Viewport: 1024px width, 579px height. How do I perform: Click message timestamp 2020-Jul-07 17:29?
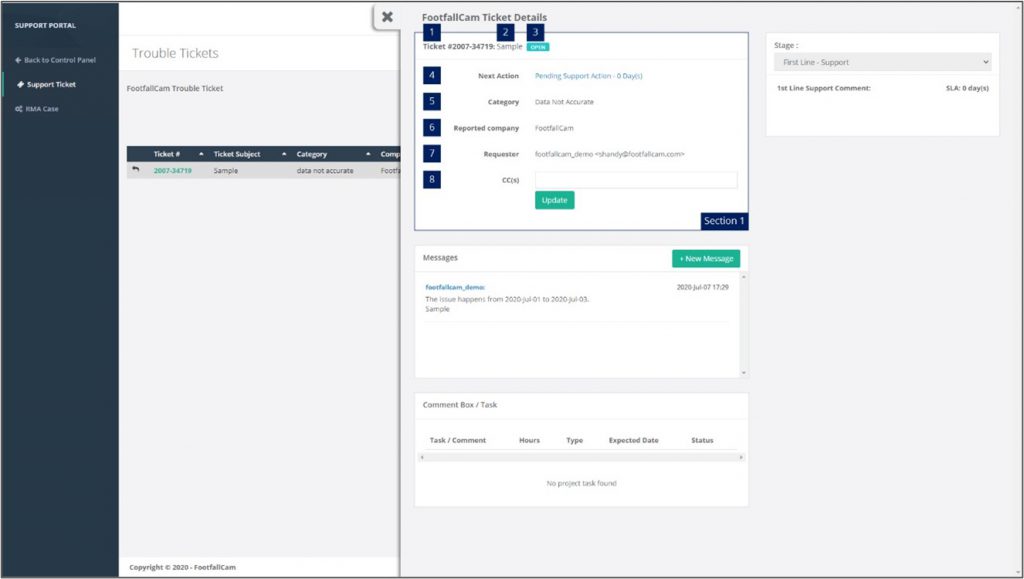tap(703, 287)
